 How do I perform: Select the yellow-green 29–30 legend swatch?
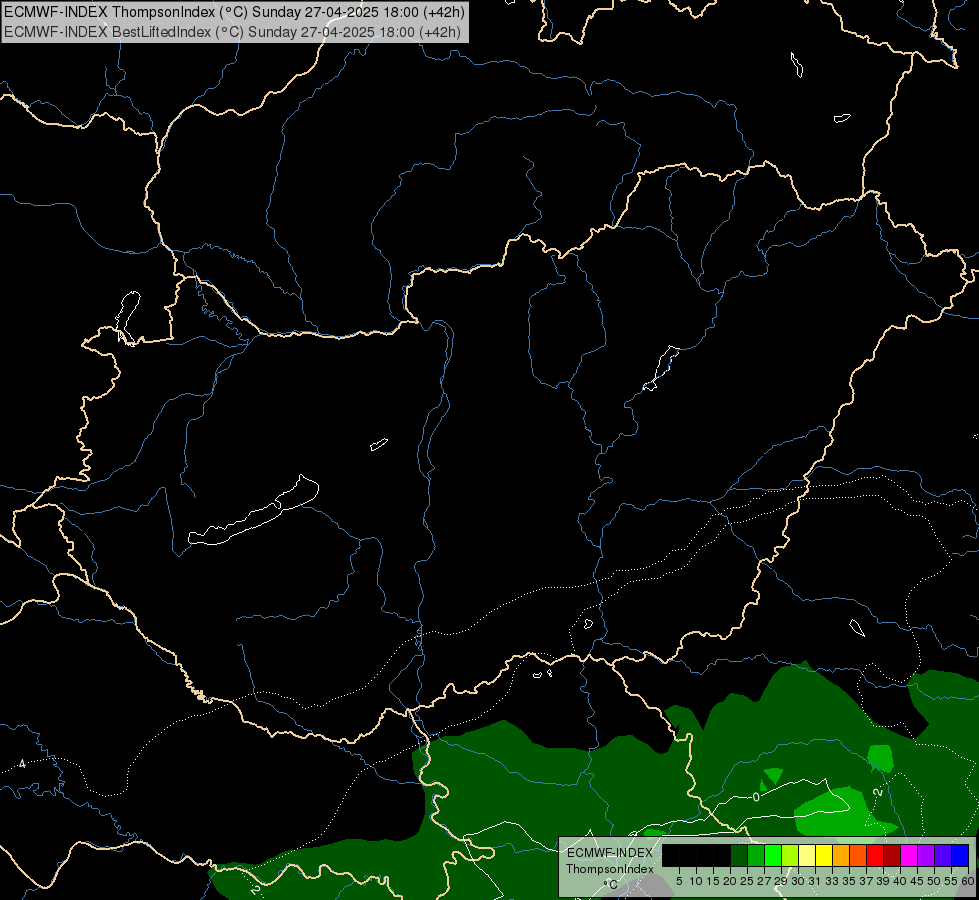coord(790,855)
